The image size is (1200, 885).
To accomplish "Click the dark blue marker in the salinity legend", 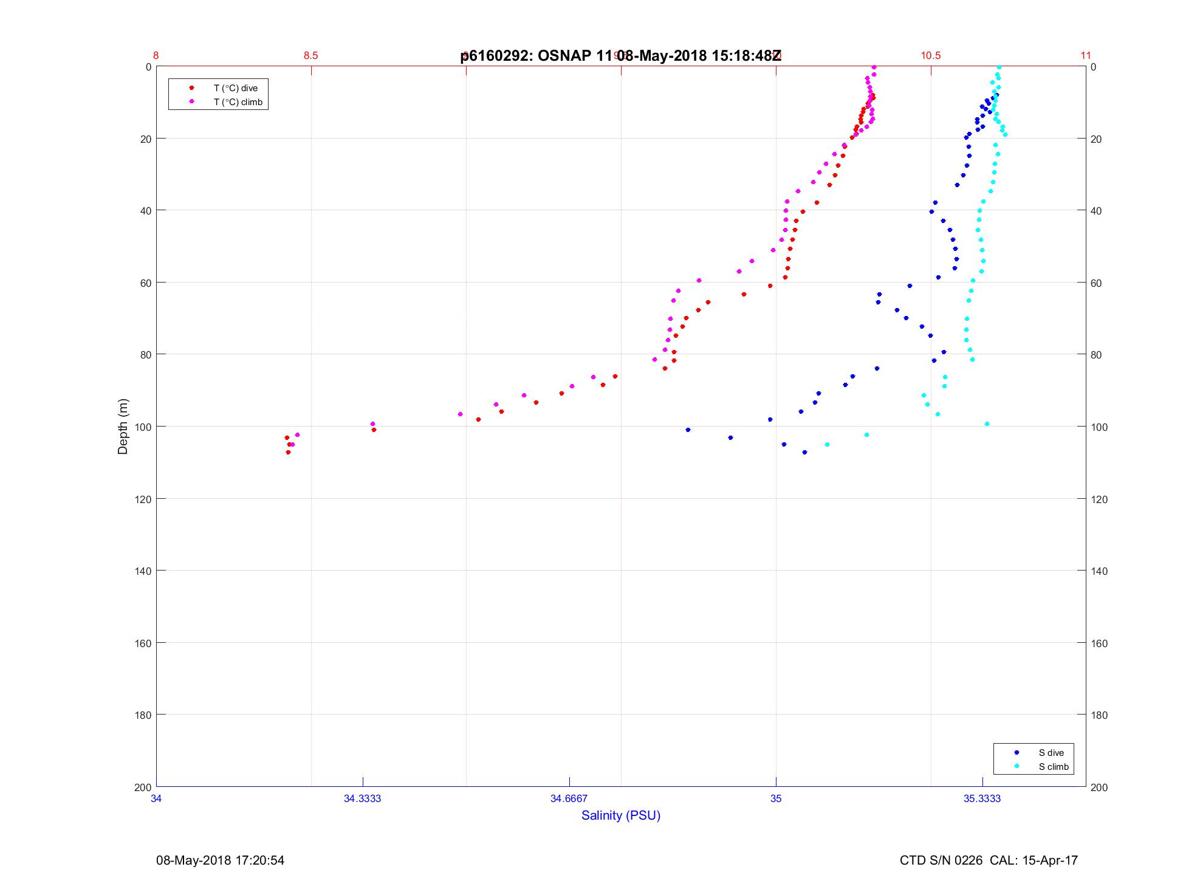I will (x=1017, y=752).
